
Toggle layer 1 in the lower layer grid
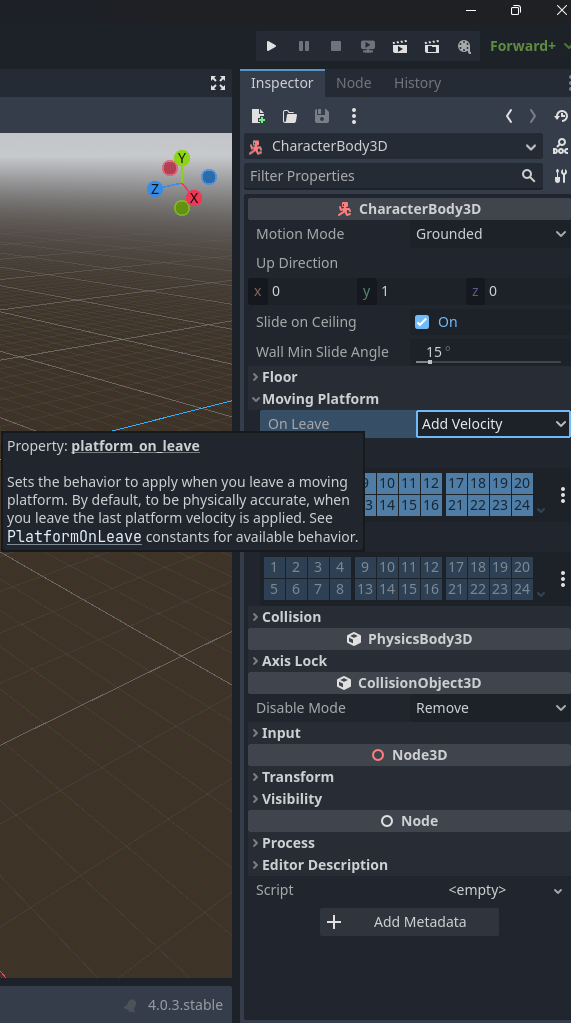pos(274,567)
